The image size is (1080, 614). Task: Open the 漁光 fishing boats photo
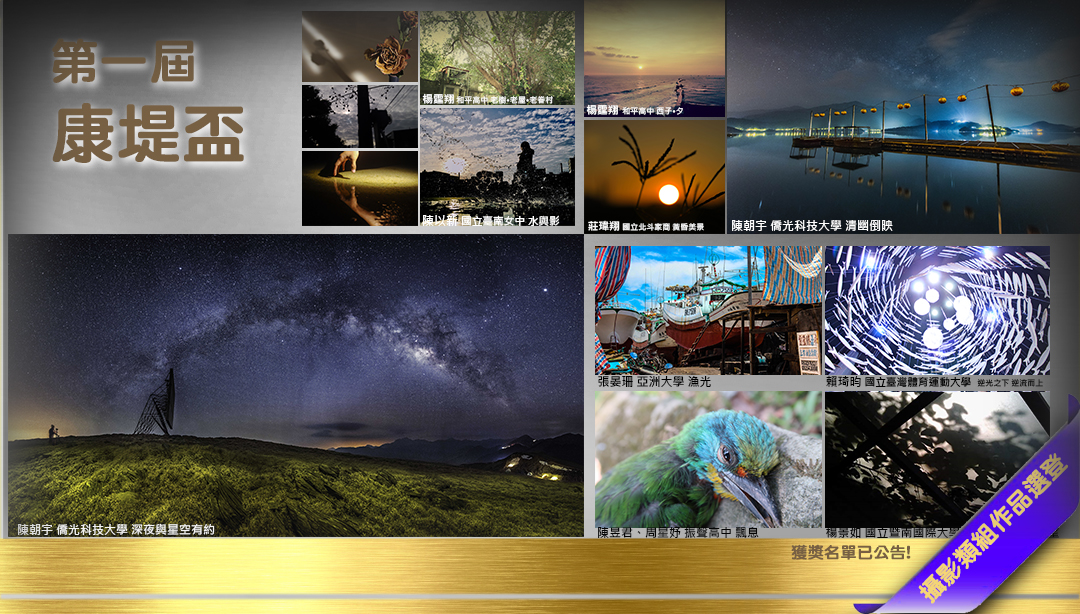[708, 310]
